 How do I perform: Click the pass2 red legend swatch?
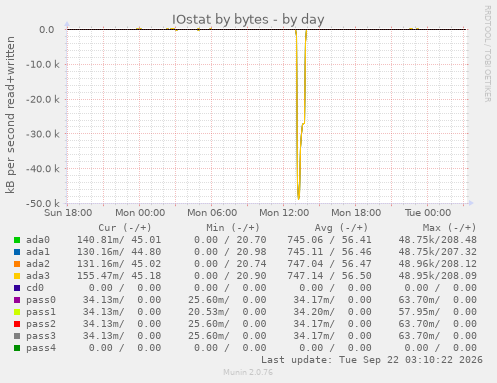point(17,324)
